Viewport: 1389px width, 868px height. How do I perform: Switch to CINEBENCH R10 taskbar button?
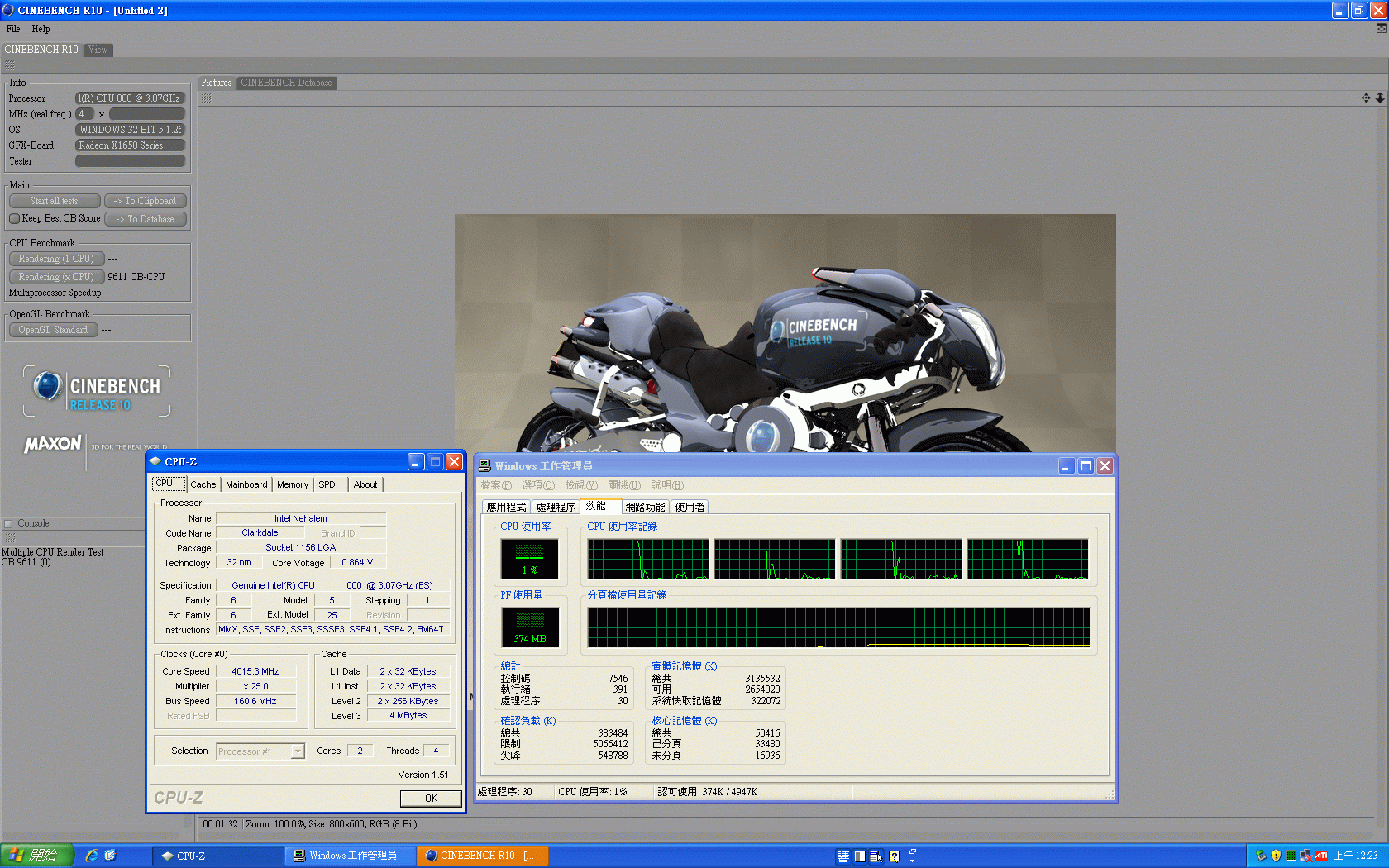coord(482,856)
